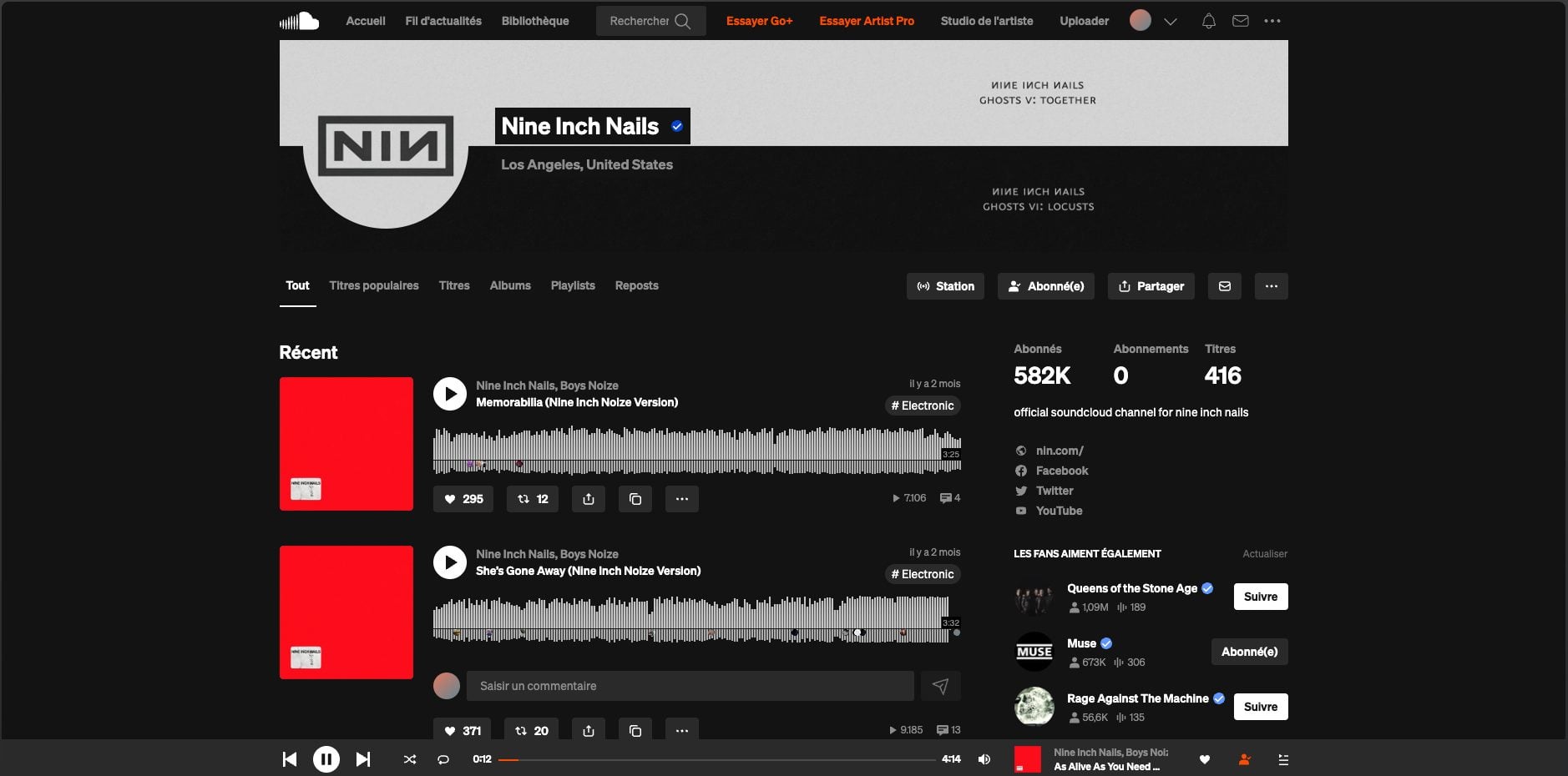Share the Memorabilia track

(x=589, y=499)
